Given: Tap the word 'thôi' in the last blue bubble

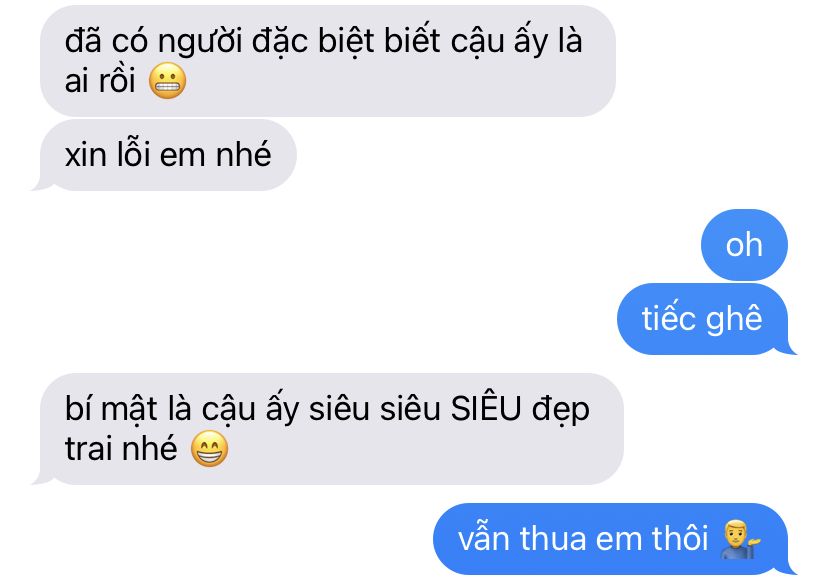Looking at the screenshot, I should point(680,538).
